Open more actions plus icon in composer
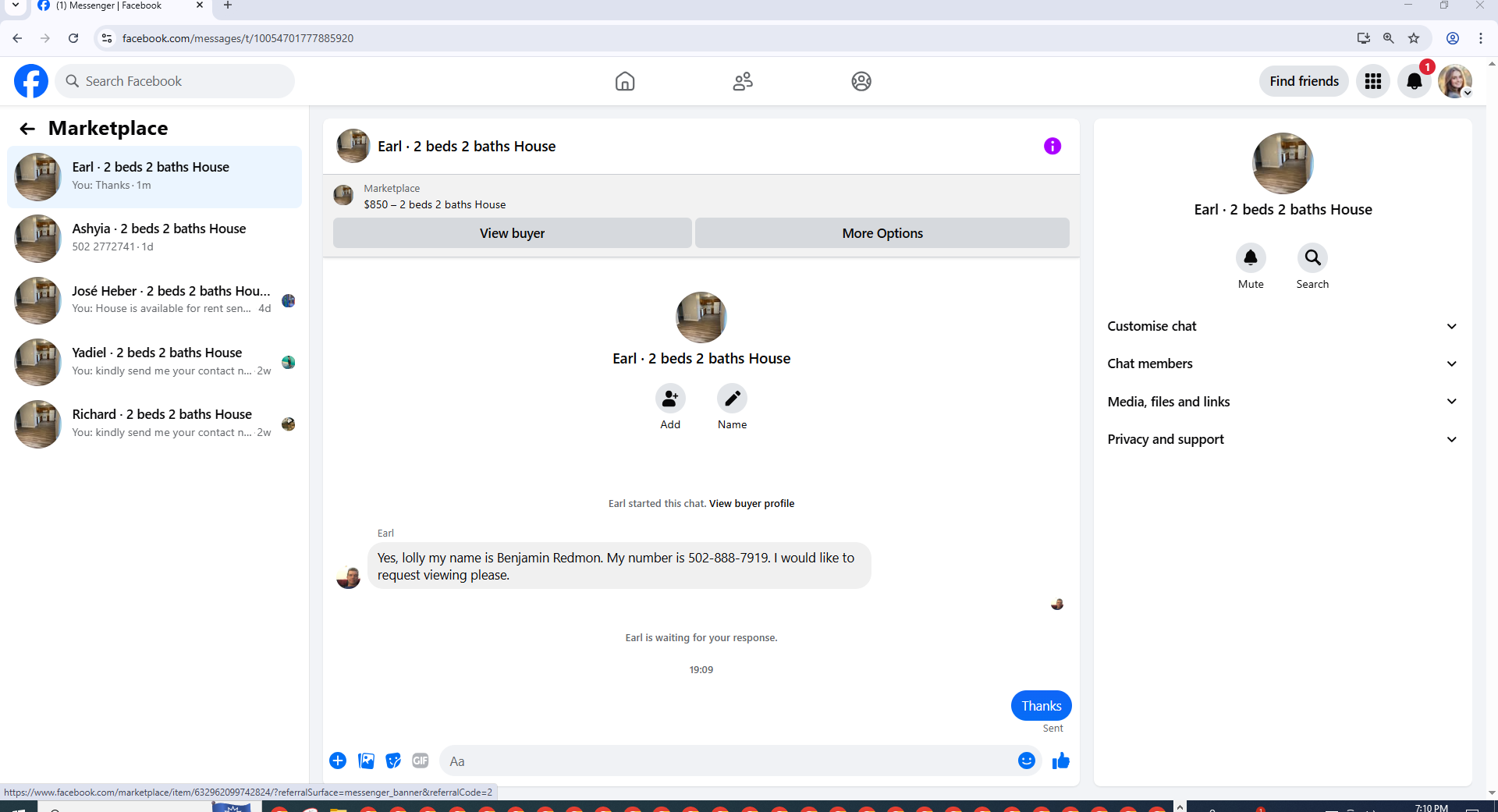 (x=338, y=761)
